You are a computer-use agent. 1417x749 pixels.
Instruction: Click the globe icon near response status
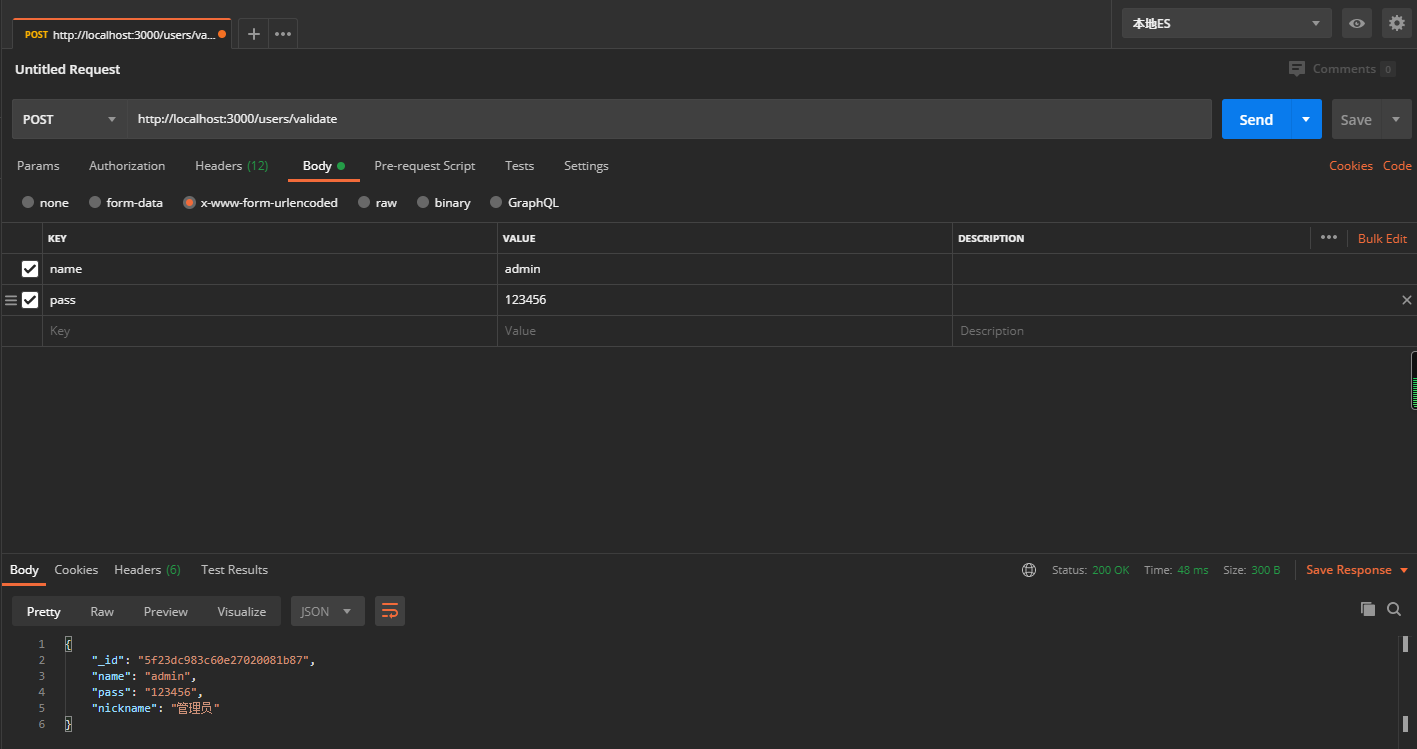coord(1029,569)
